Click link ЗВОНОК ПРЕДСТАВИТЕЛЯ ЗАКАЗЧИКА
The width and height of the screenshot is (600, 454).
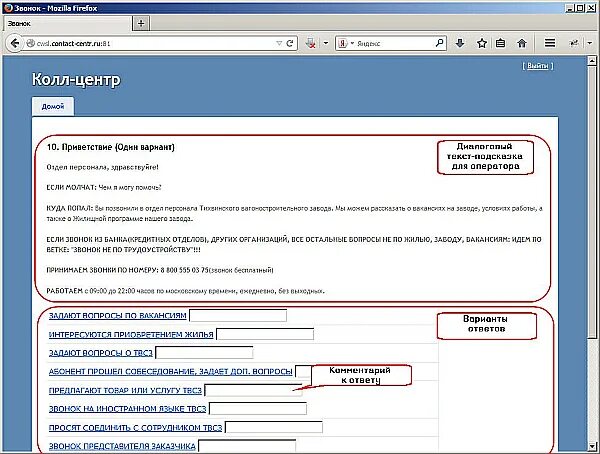point(122,446)
